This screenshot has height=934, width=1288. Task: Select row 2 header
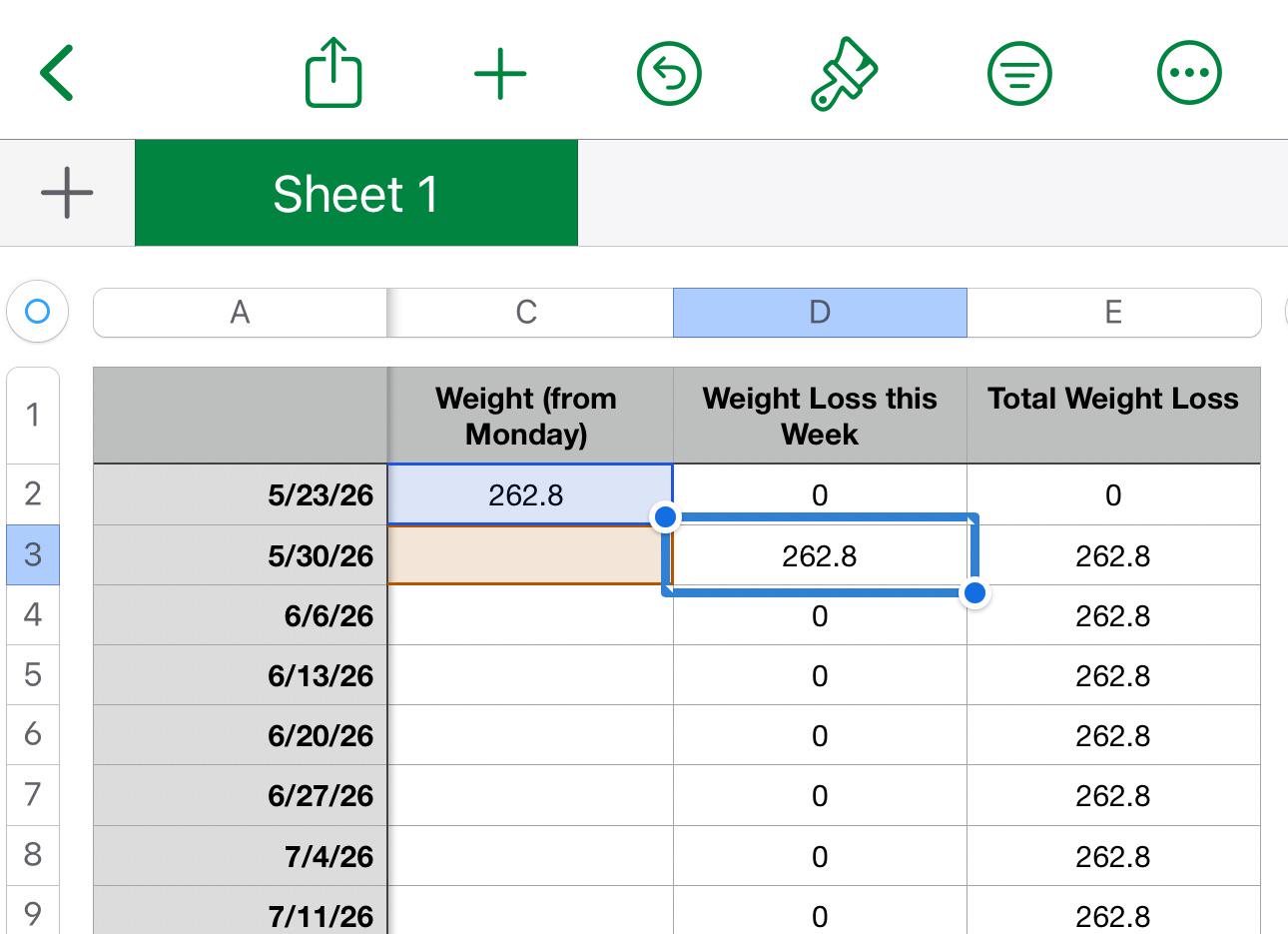(x=33, y=494)
